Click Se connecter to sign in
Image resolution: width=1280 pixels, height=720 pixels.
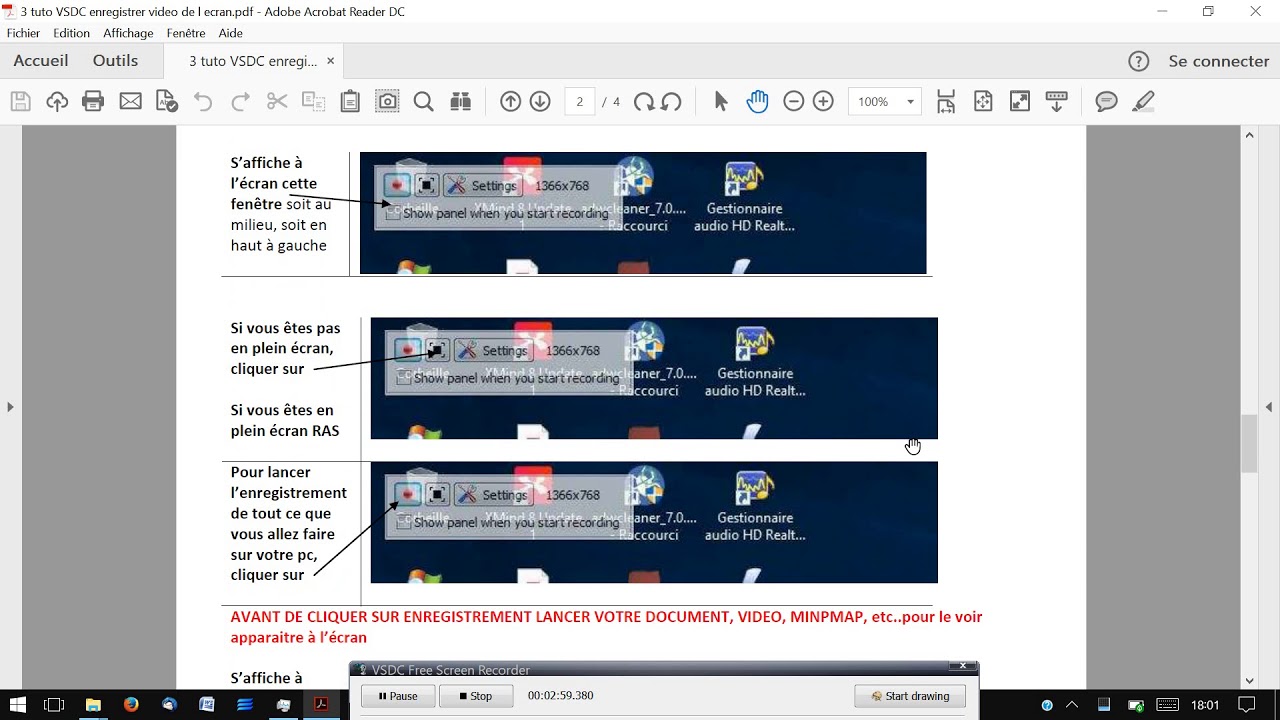pos(1219,61)
